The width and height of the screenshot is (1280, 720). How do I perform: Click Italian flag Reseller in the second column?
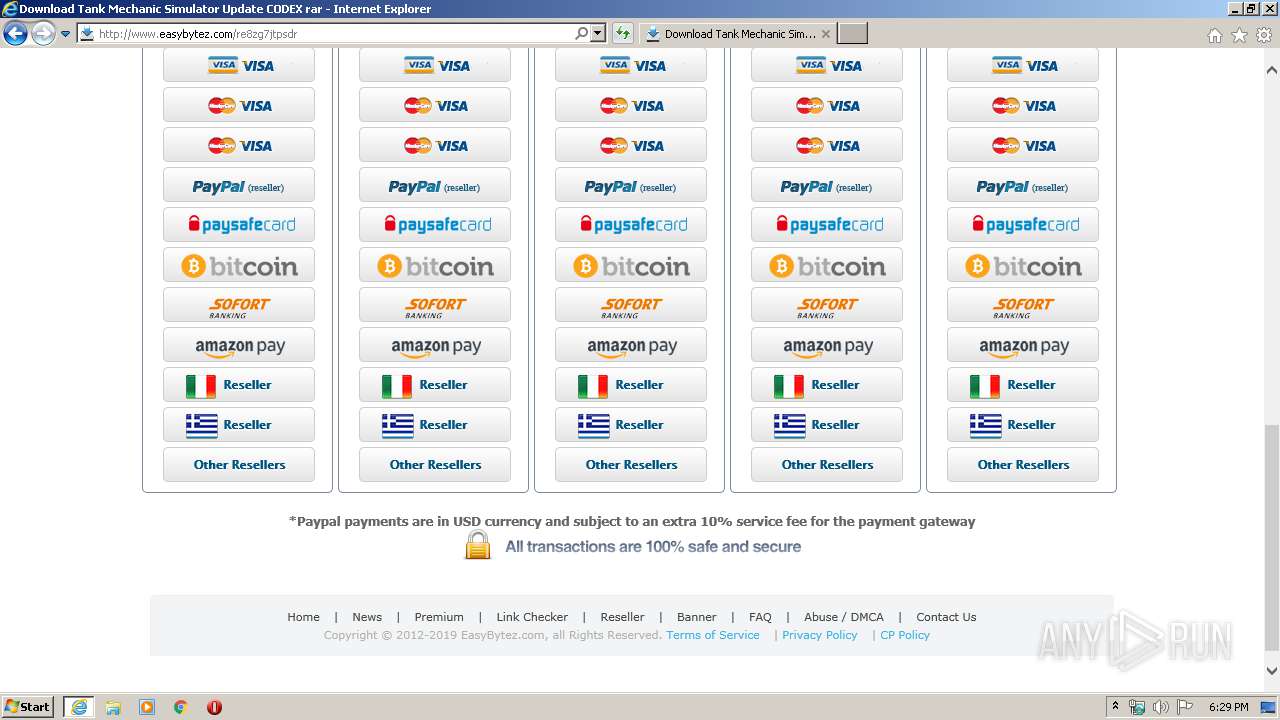[435, 385]
